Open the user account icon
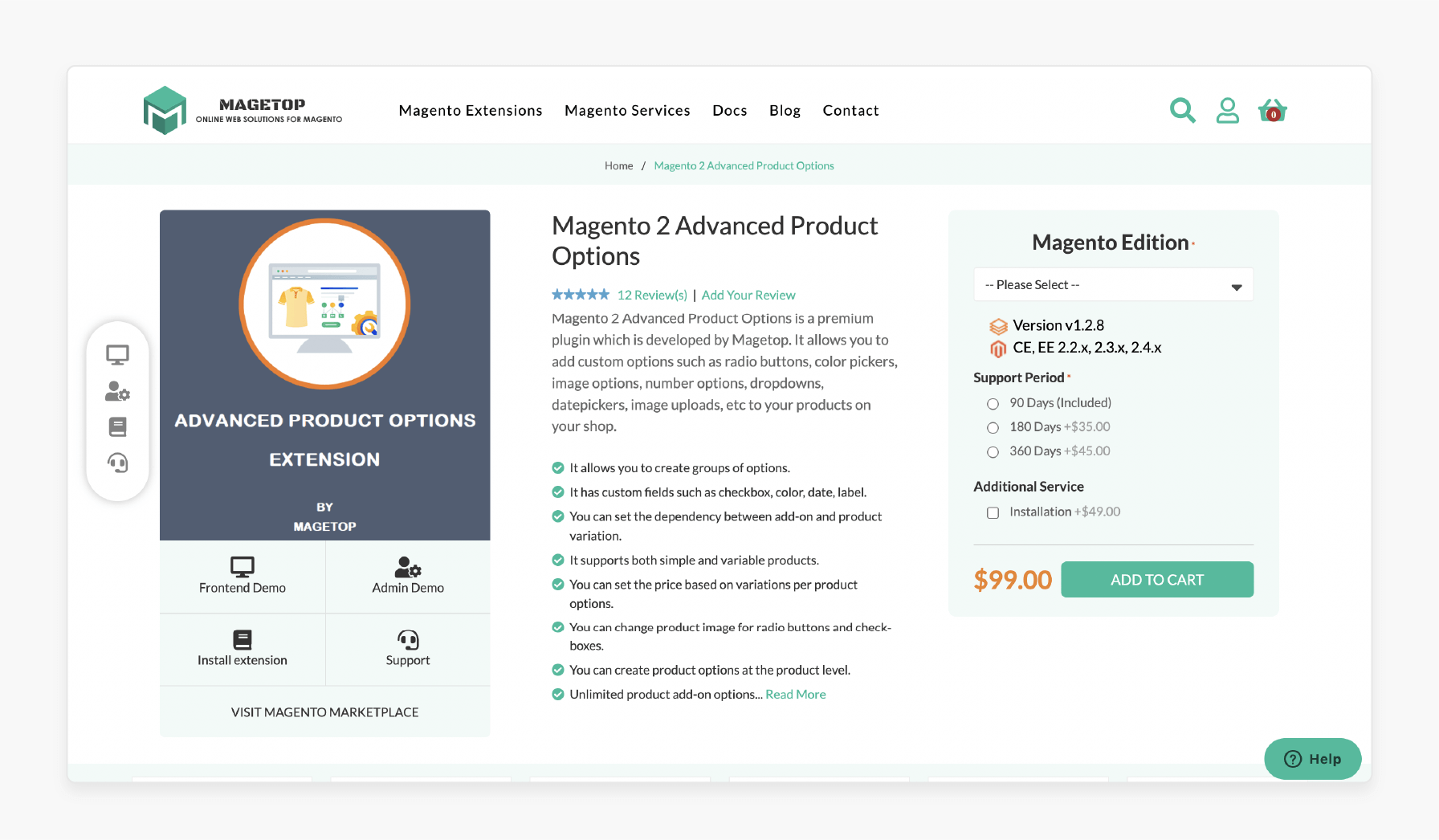The height and width of the screenshot is (840, 1439). [1227, 110]
